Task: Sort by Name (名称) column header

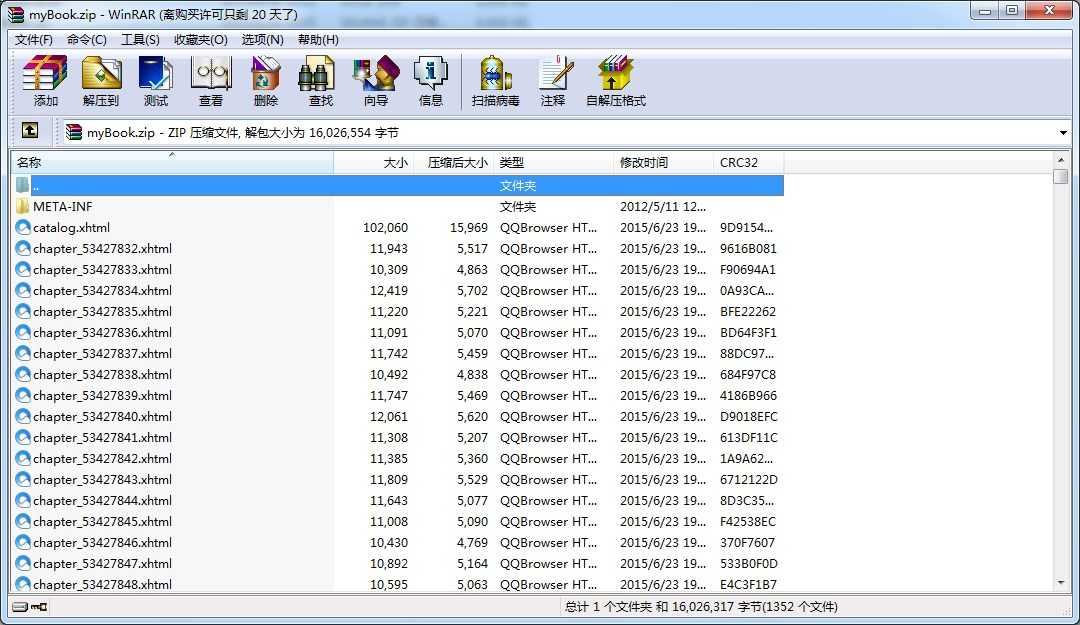Action: pos(172,163)
